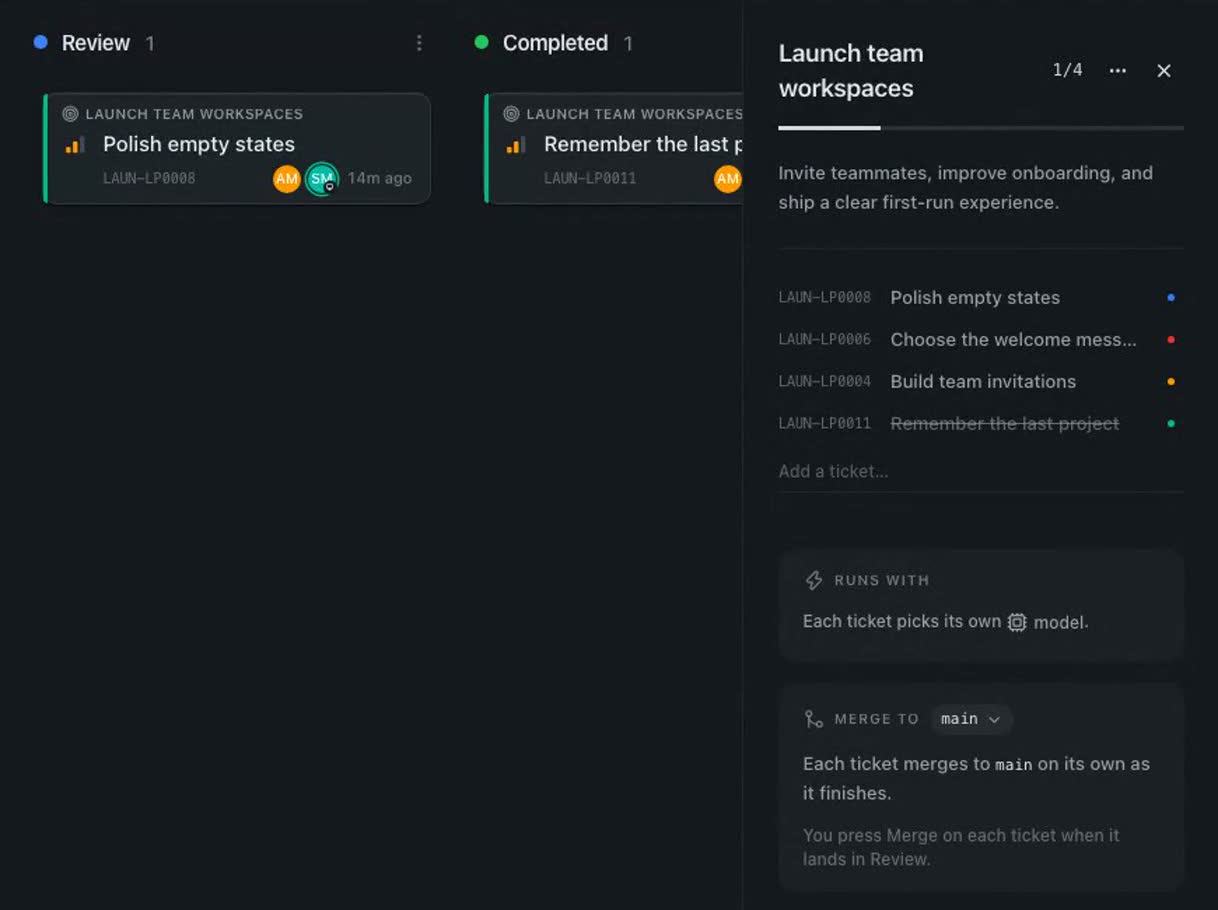The height and width of the screenshot is (910, 1218).
Task: Click the Merge To branch icon
Action: pos(814,719)
